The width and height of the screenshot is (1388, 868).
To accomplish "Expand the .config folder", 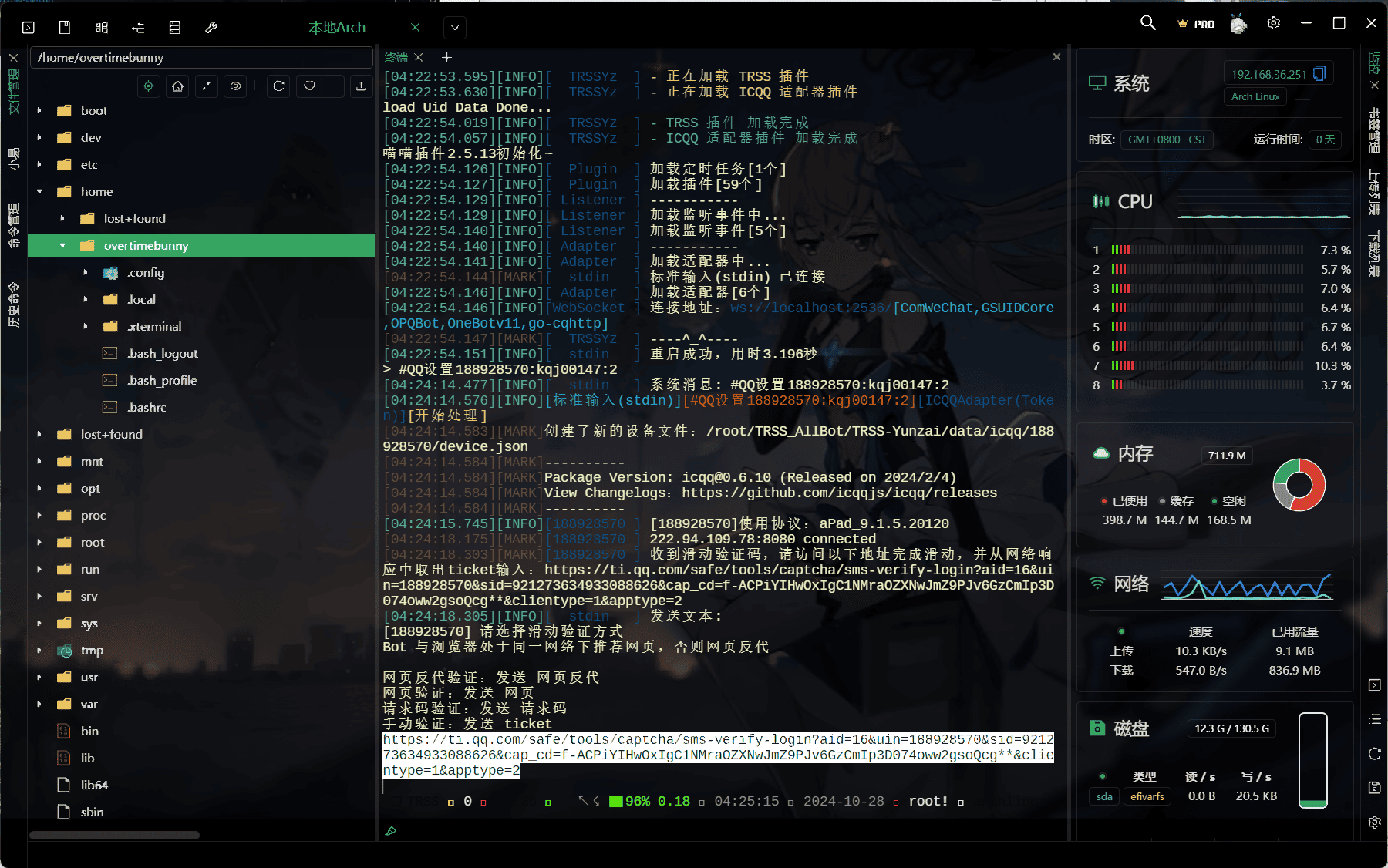I will [86, 272].
